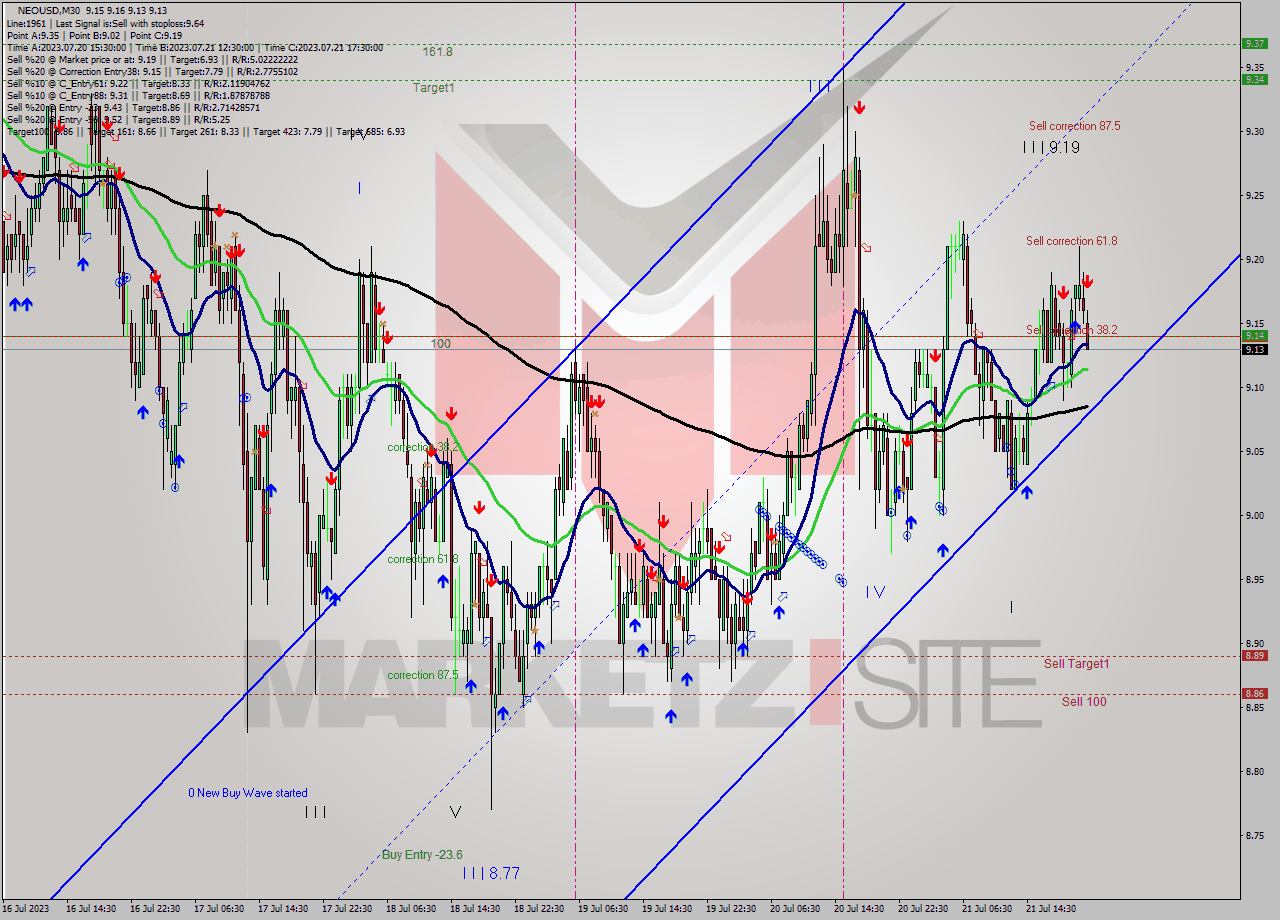Click the green 'correction 87.5' label
Screen dimensions: 1280x920
tap(423, 675)
